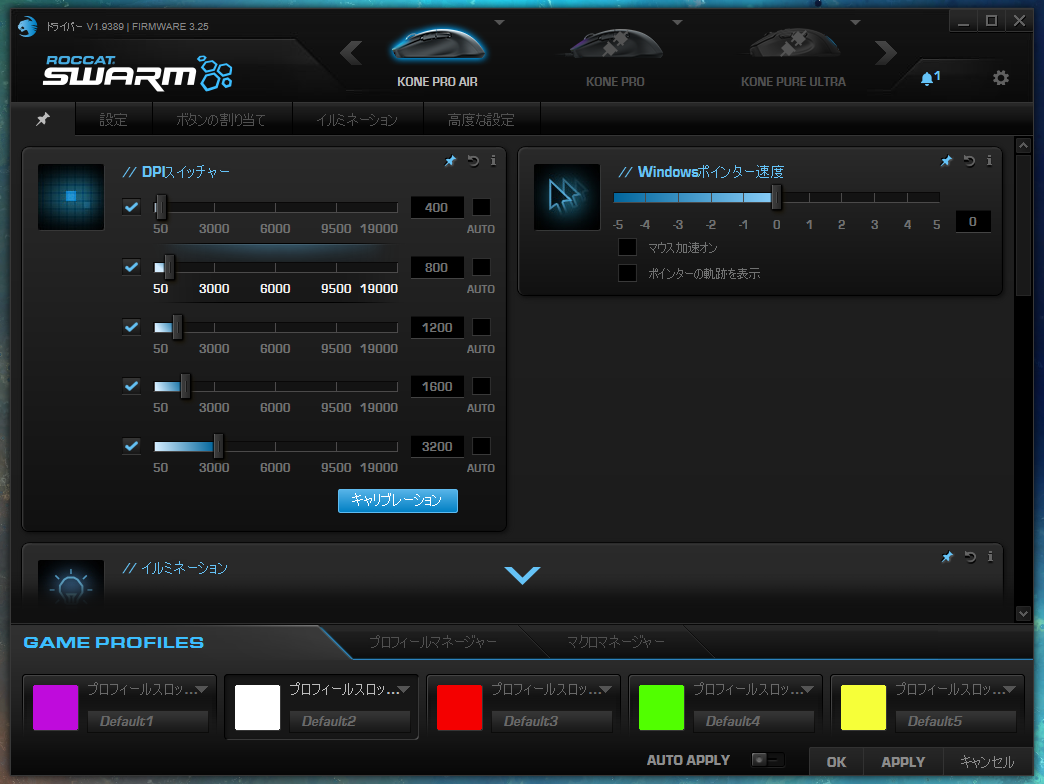Select the Kone Pro mouse image
The image size is (1044, 784).
coord(615,45)
